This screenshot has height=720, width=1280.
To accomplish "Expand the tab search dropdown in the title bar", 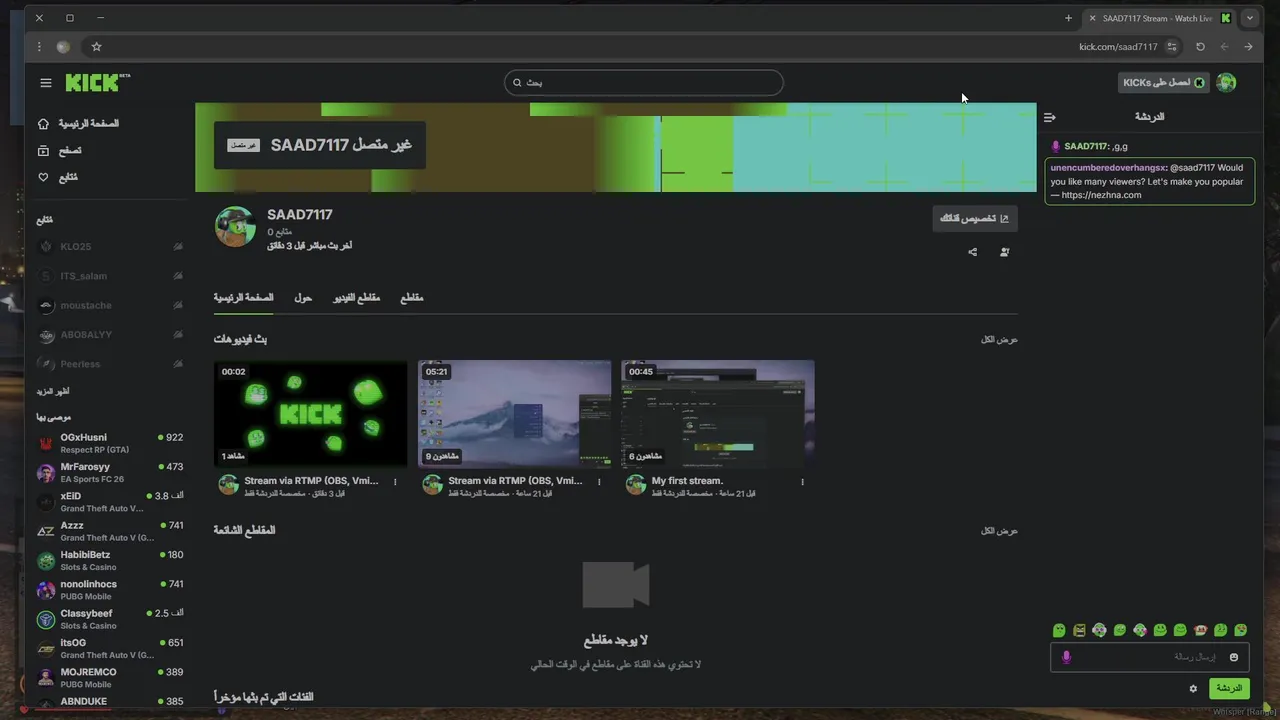I will [x=1249, y=18].
